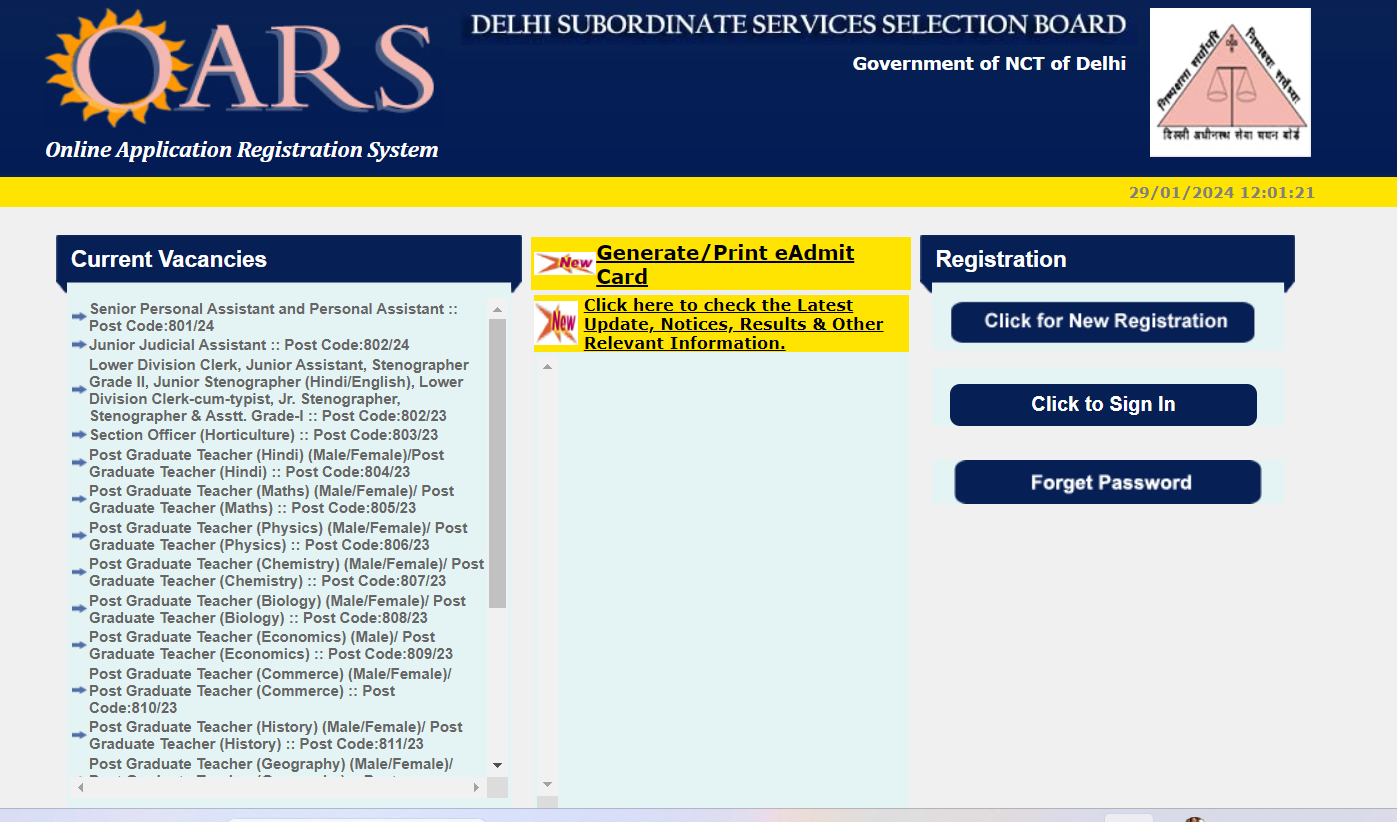Click the Current Vacancies panel header
The height and width of the screenshot is (822, 1397).
point(289,259)
